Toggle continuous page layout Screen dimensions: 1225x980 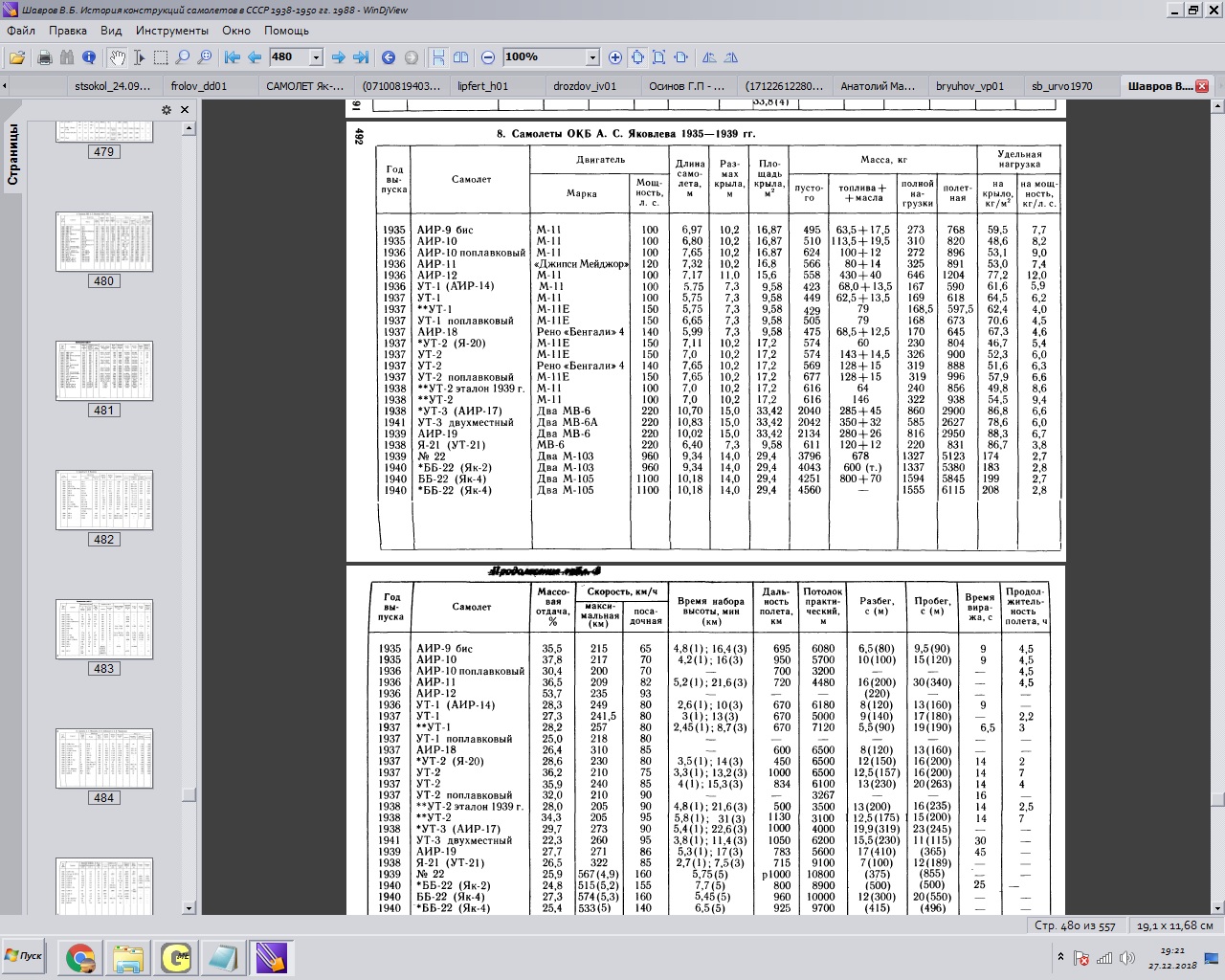tap(438, 57)
